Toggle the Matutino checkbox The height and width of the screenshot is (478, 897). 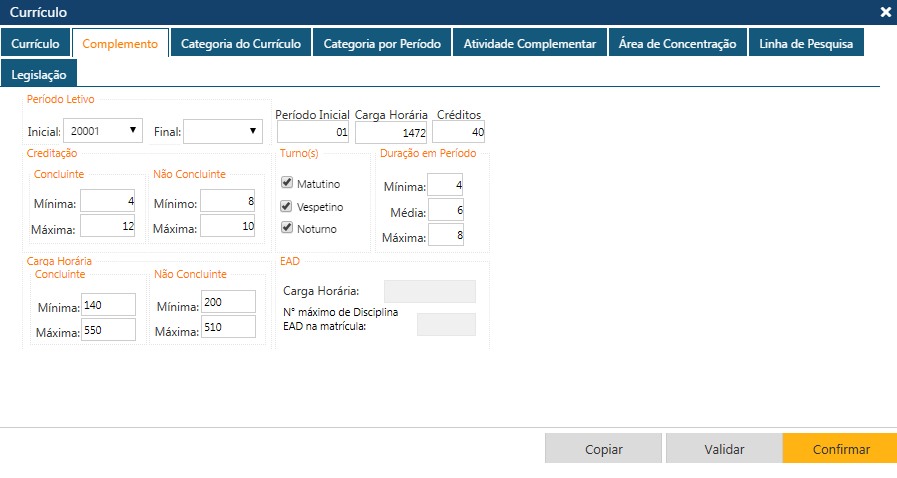tap(287, 184)
